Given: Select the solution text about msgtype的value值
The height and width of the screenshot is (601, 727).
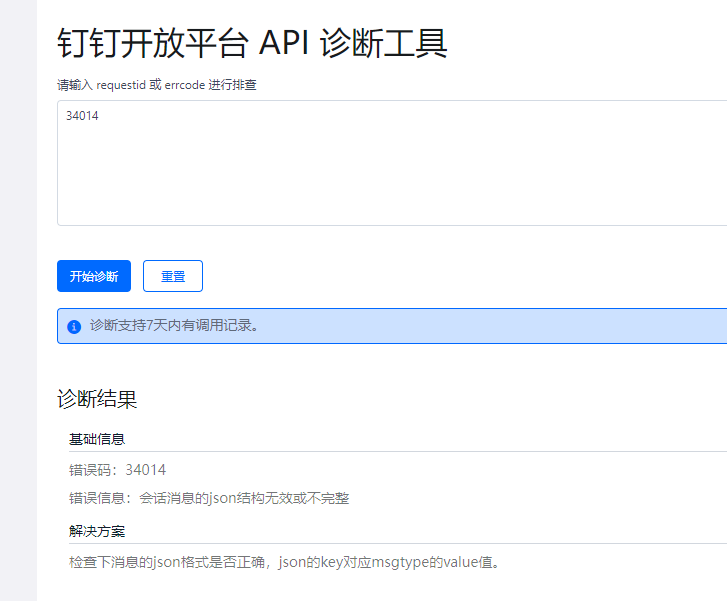Looking at the screenshot, I should [x=285, y=563].
